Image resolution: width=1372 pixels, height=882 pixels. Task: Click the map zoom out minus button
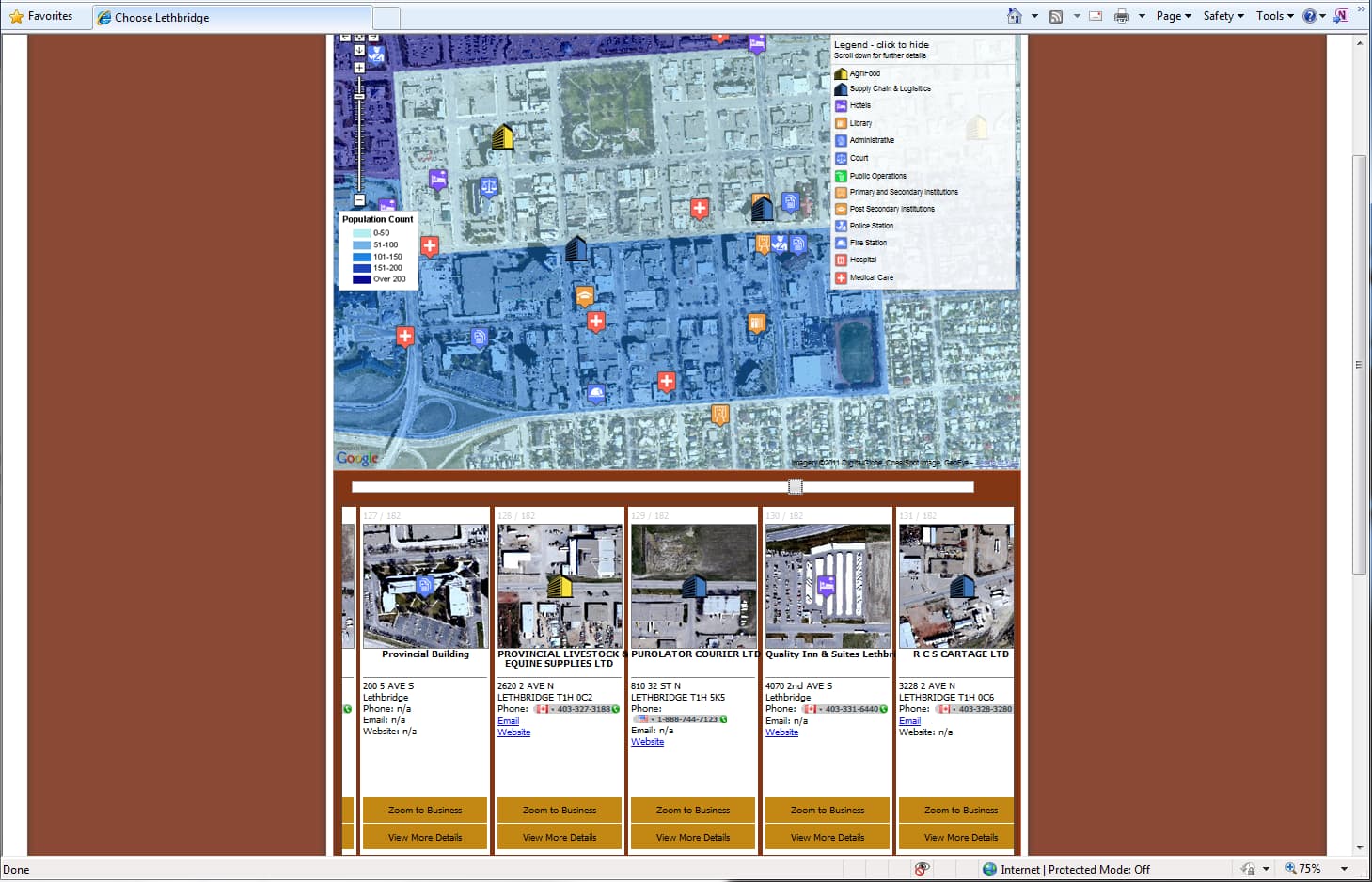359,200
